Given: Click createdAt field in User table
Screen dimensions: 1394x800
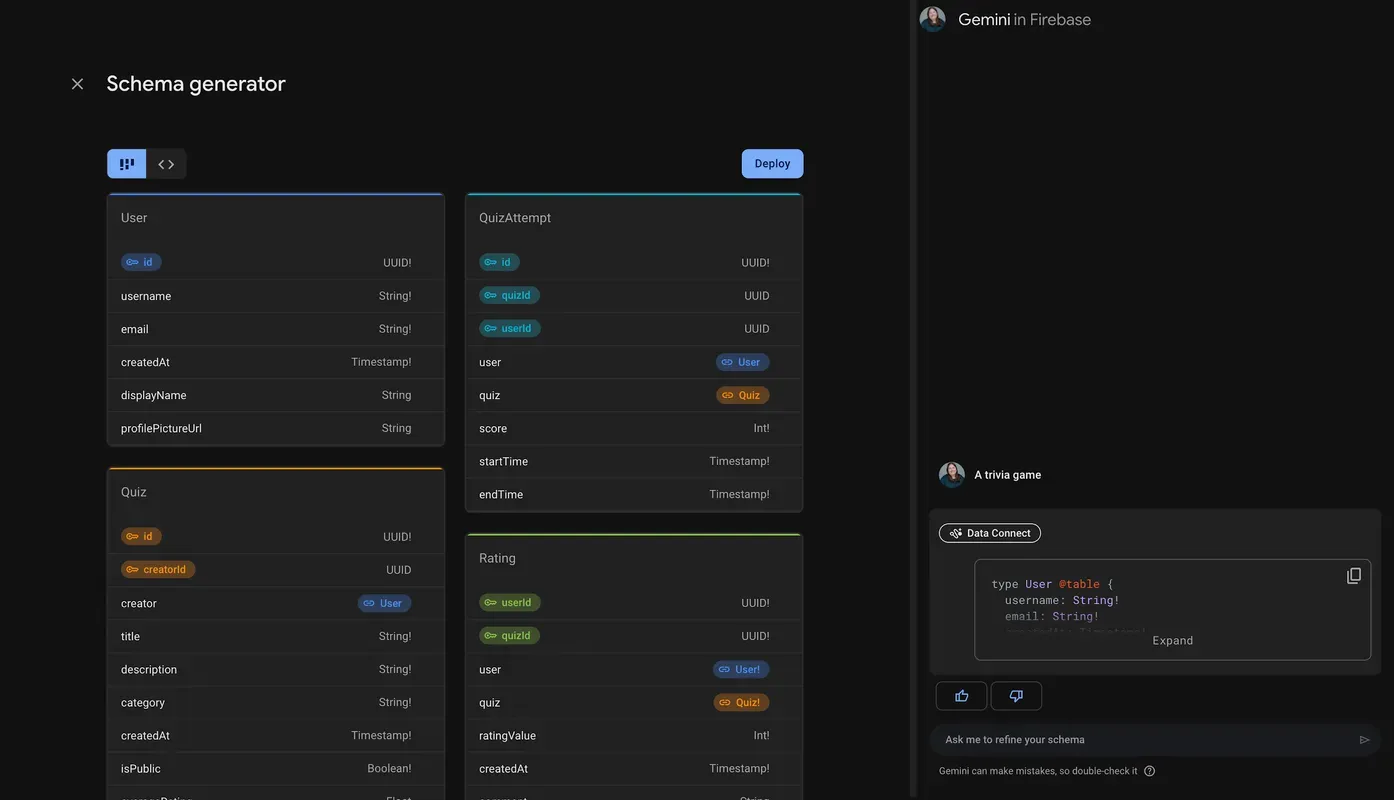Looking at the screenshot, I should pyautogui.click(x=275, y=362).
